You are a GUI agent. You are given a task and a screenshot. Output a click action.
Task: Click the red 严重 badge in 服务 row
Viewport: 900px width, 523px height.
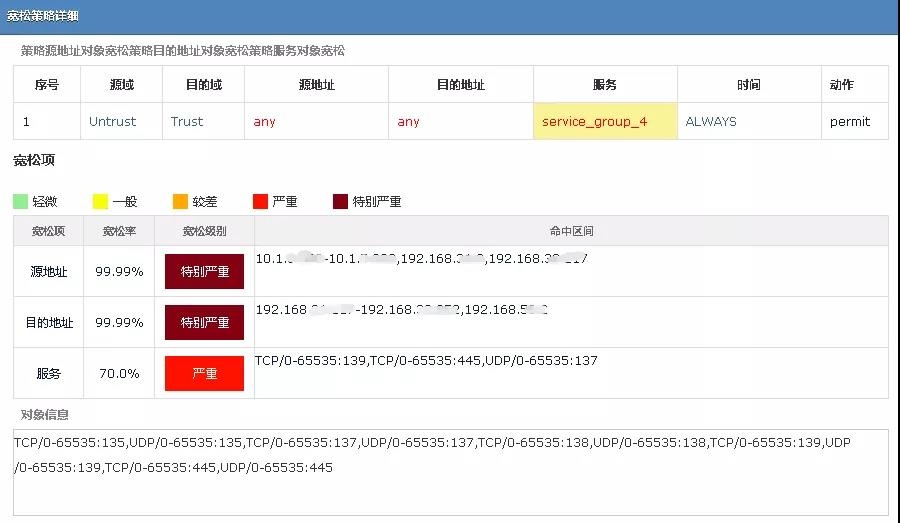[x=205, y=374]
